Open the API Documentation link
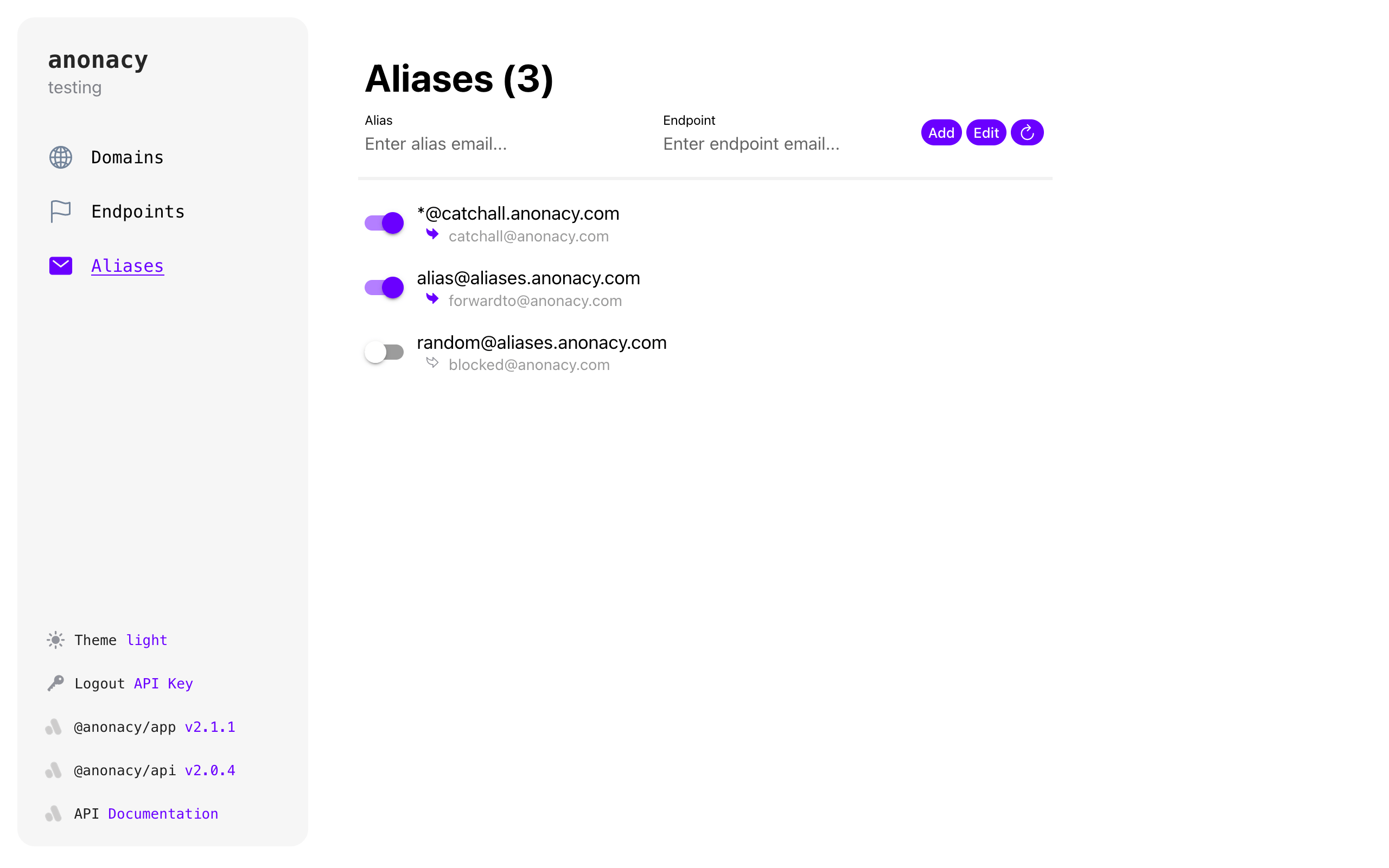 tap(163, 813)
